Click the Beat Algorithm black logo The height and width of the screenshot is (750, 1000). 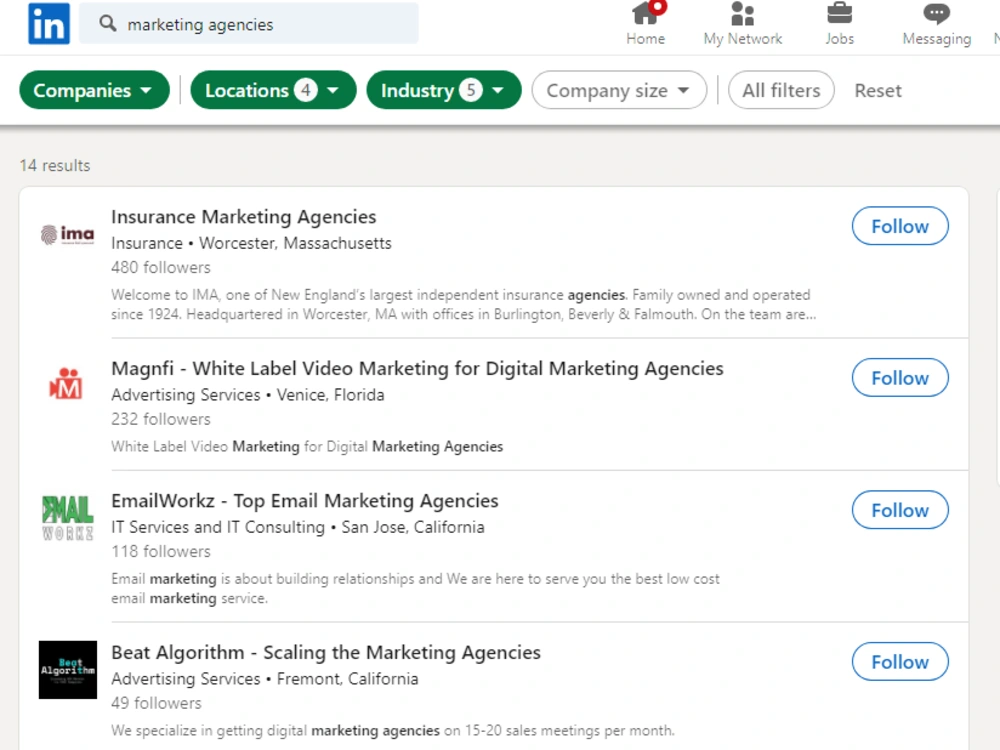coord(68,670)
